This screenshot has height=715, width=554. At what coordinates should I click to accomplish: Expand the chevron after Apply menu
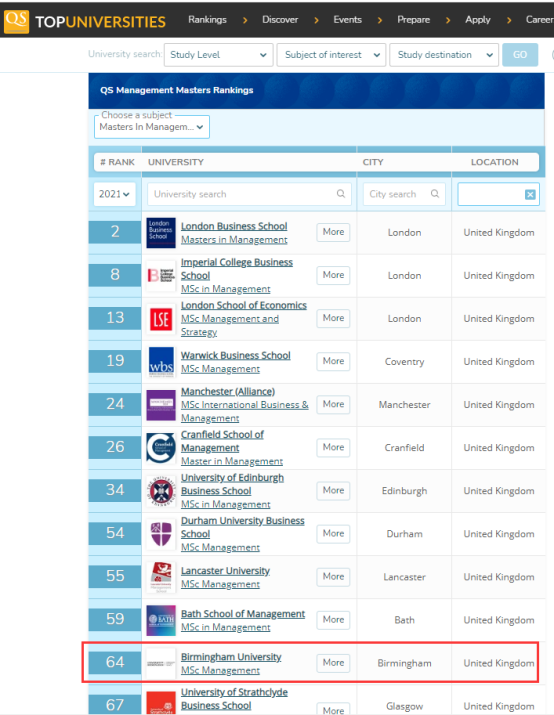click(509, 20)
